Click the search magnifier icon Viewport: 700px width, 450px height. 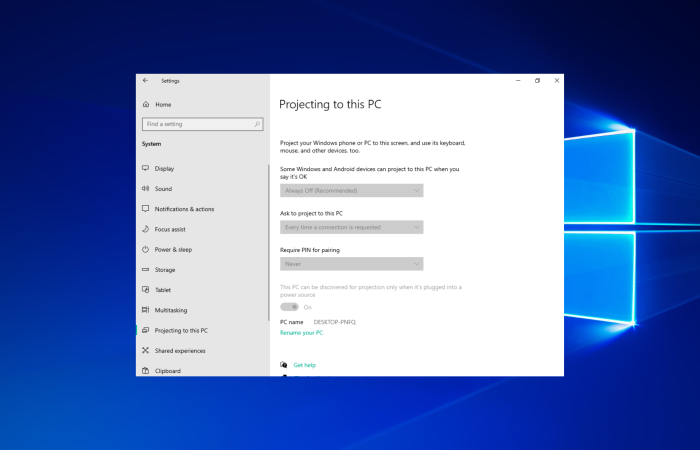[257, 124]
